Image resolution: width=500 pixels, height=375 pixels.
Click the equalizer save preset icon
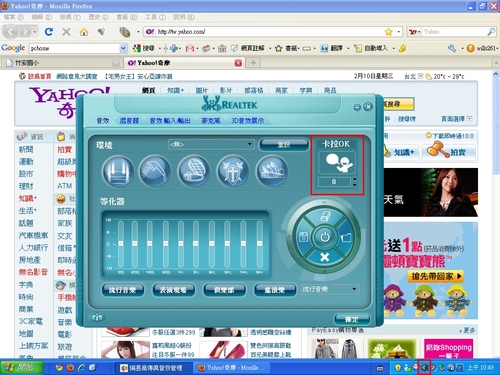[303, 237]
